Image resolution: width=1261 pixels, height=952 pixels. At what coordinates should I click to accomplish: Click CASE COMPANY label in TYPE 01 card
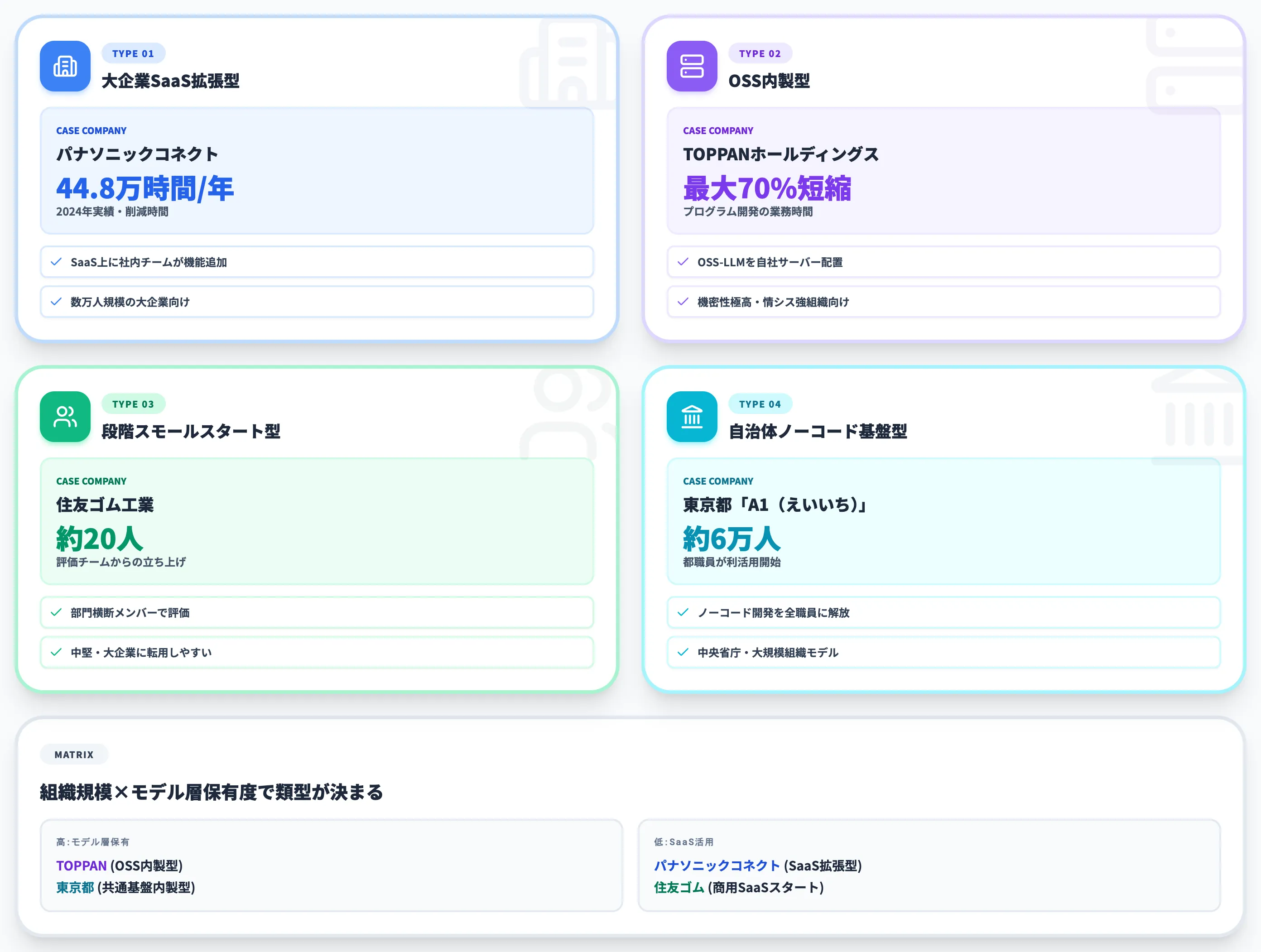[91, 130]
